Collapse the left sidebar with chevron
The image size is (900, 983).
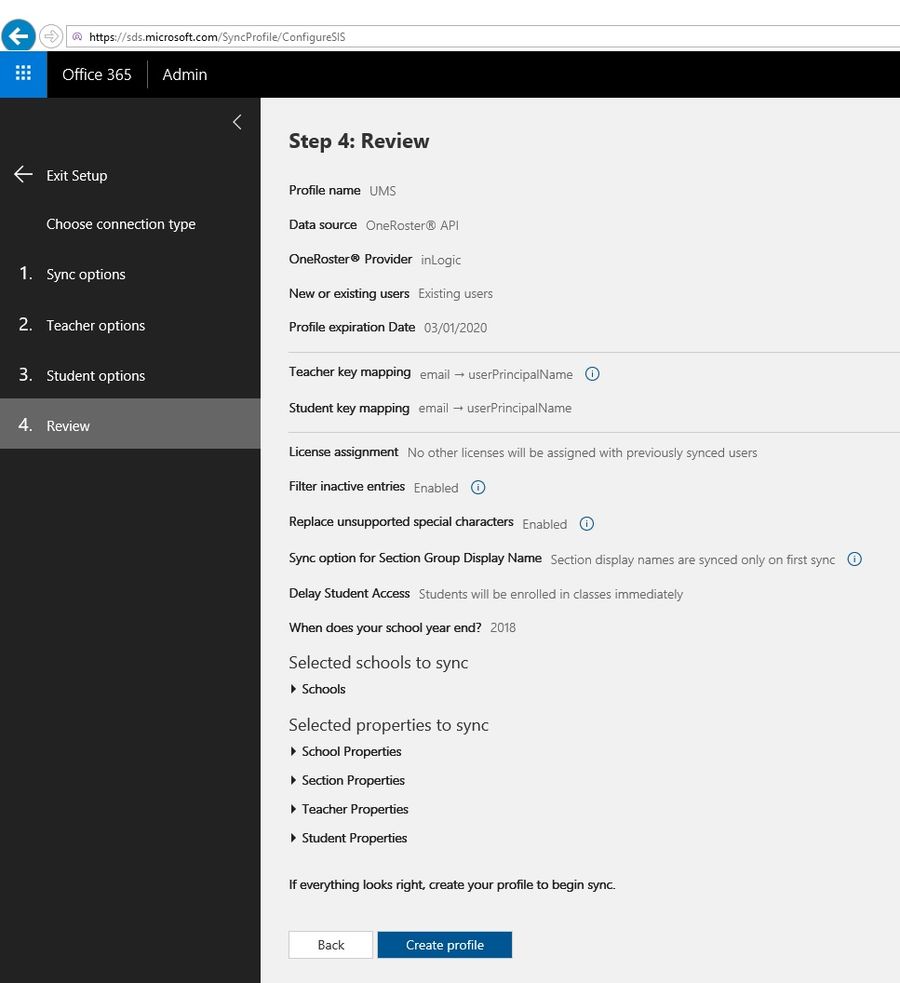(x=237, y=122)
